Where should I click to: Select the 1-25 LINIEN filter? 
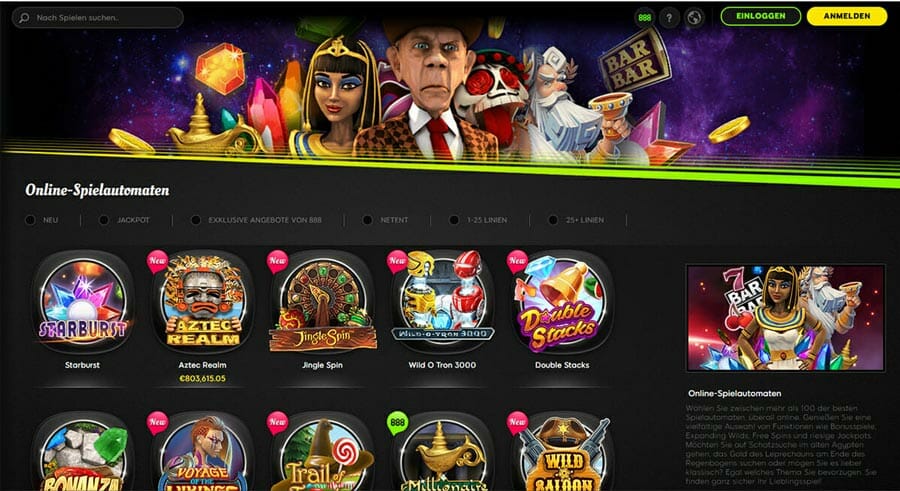[454, 220]
